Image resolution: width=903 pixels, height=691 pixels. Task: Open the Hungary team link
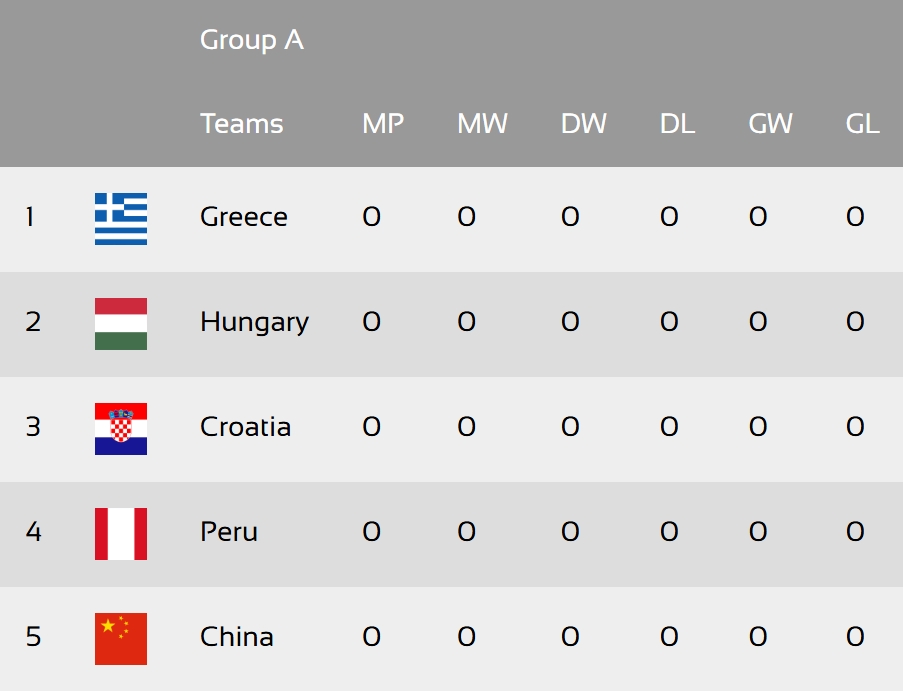(255, 322)
